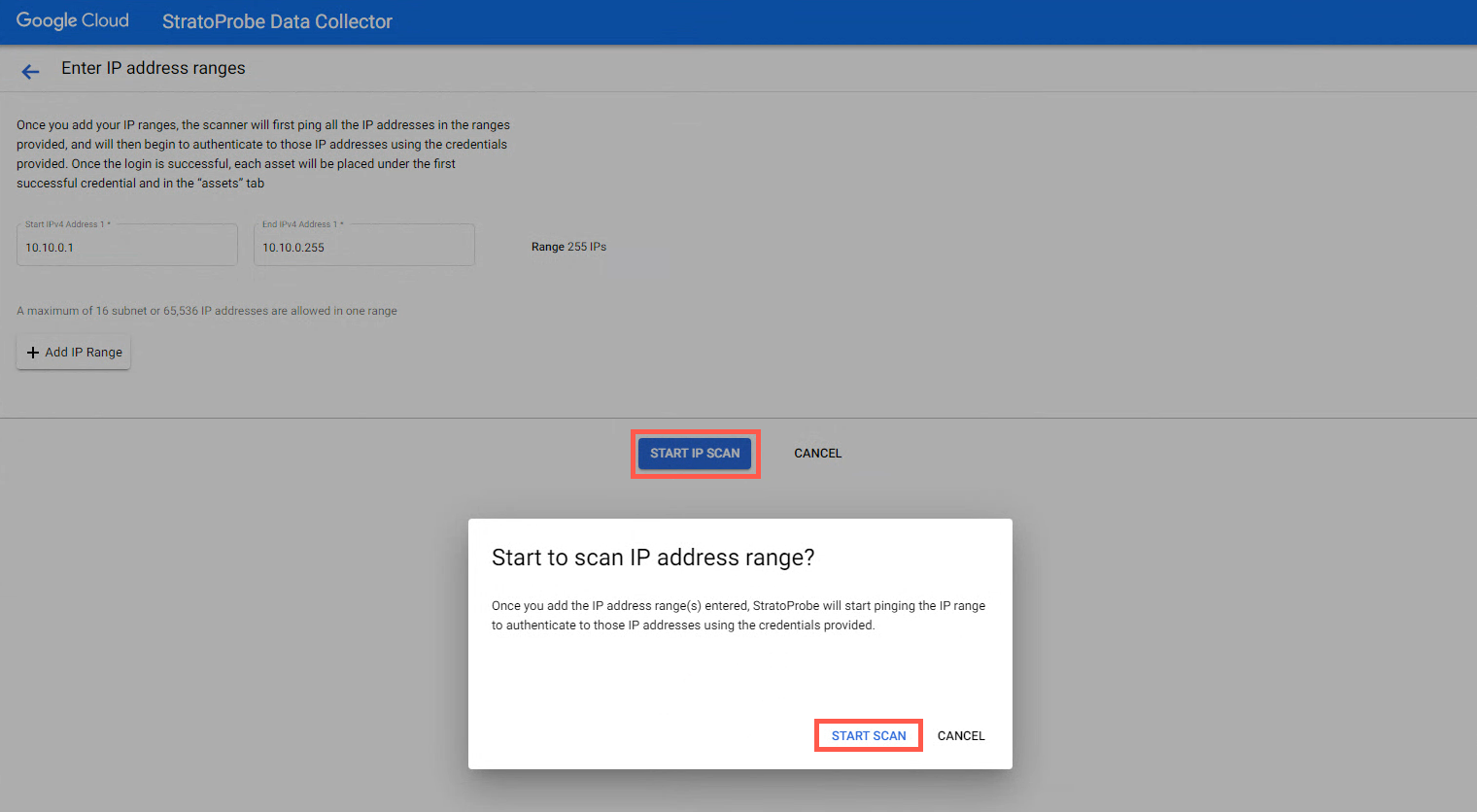Select the "Range 255 IPs" text
1477x812 pixels.
(x=568, y=247)
